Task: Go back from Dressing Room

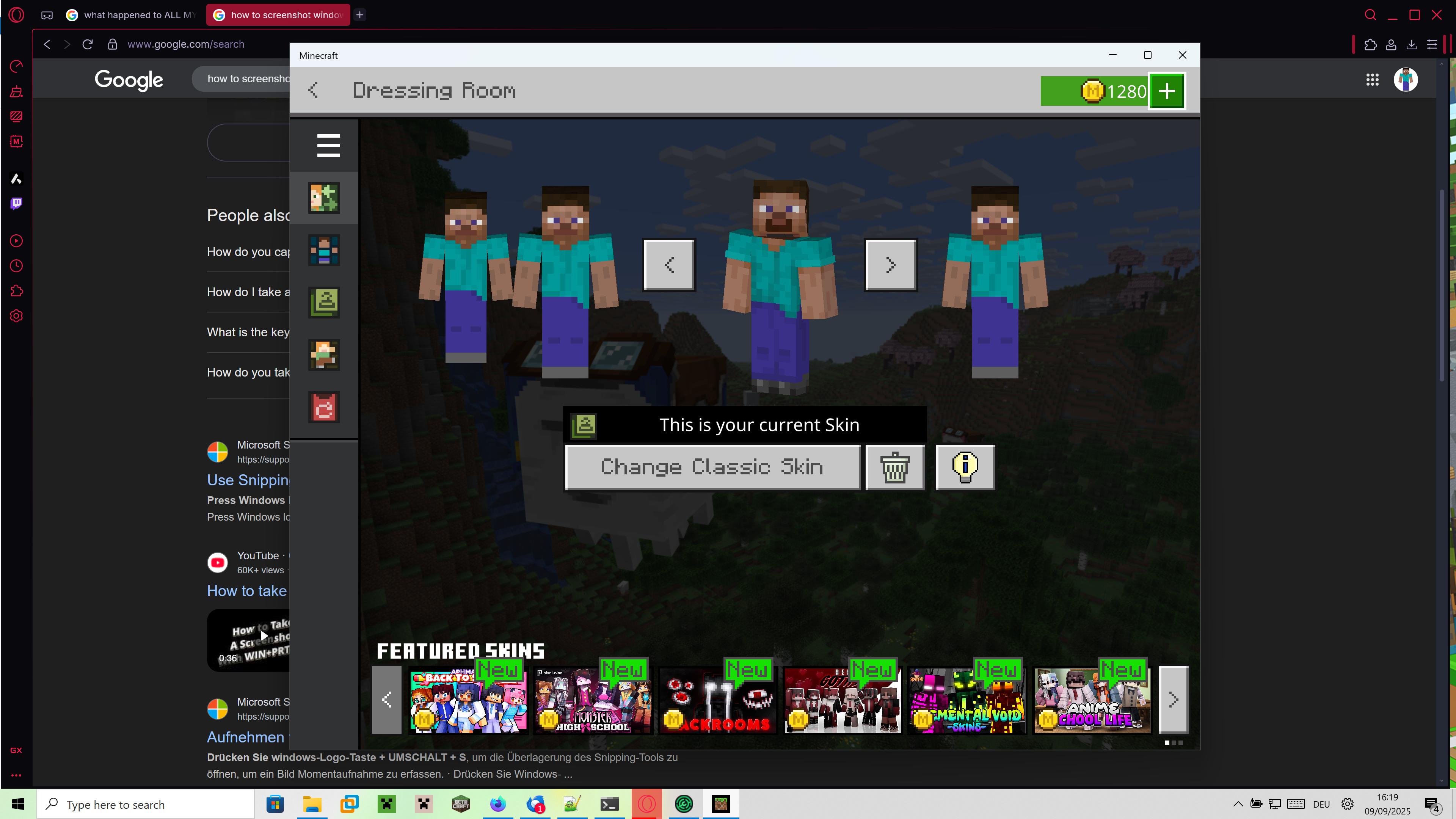Action: pyautogui.click(x=313, y=90)
